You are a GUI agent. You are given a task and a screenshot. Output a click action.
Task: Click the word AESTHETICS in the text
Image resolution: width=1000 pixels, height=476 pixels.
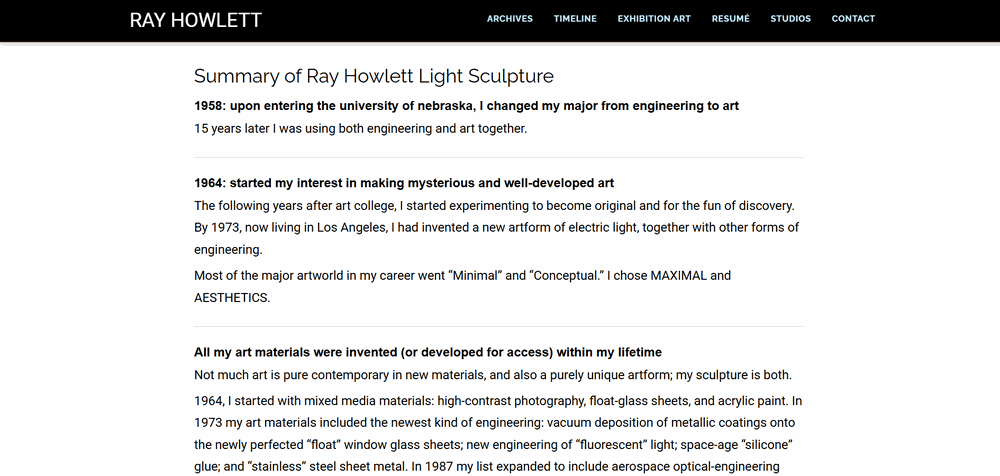pos(231,297)
